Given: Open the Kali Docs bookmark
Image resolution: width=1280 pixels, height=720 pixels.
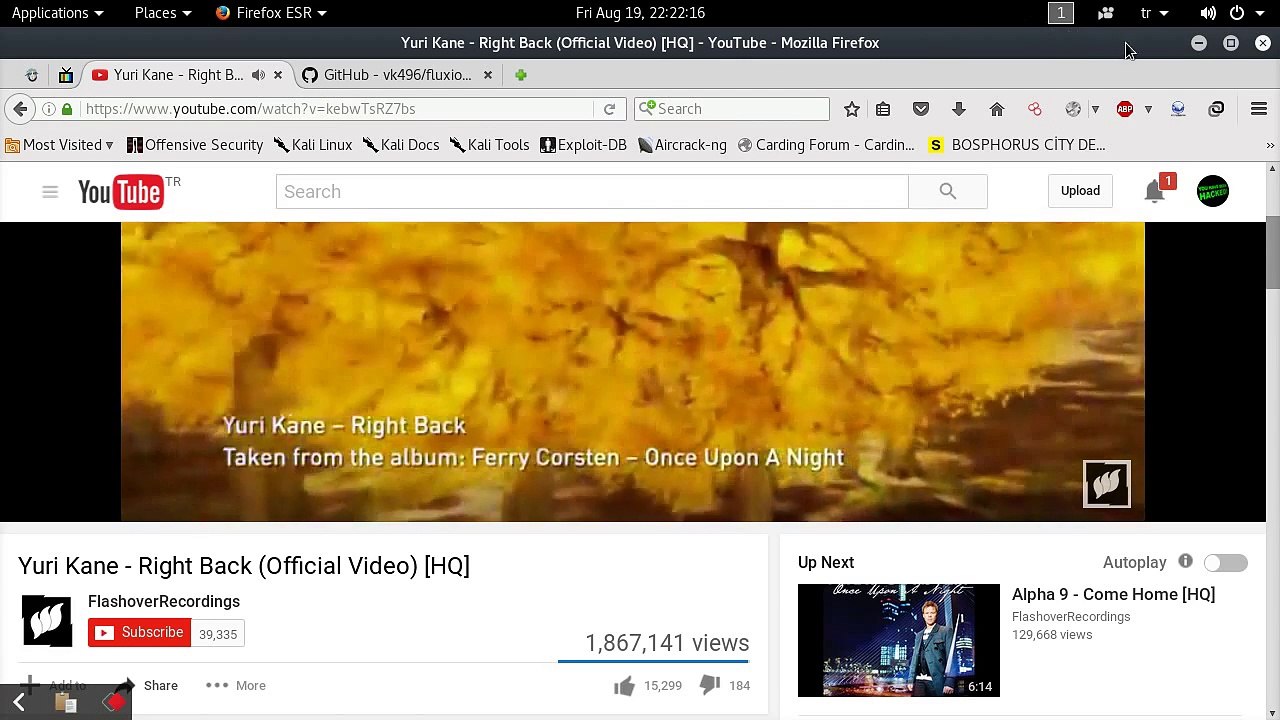Looking at the screenshot, I should [401, 145].
